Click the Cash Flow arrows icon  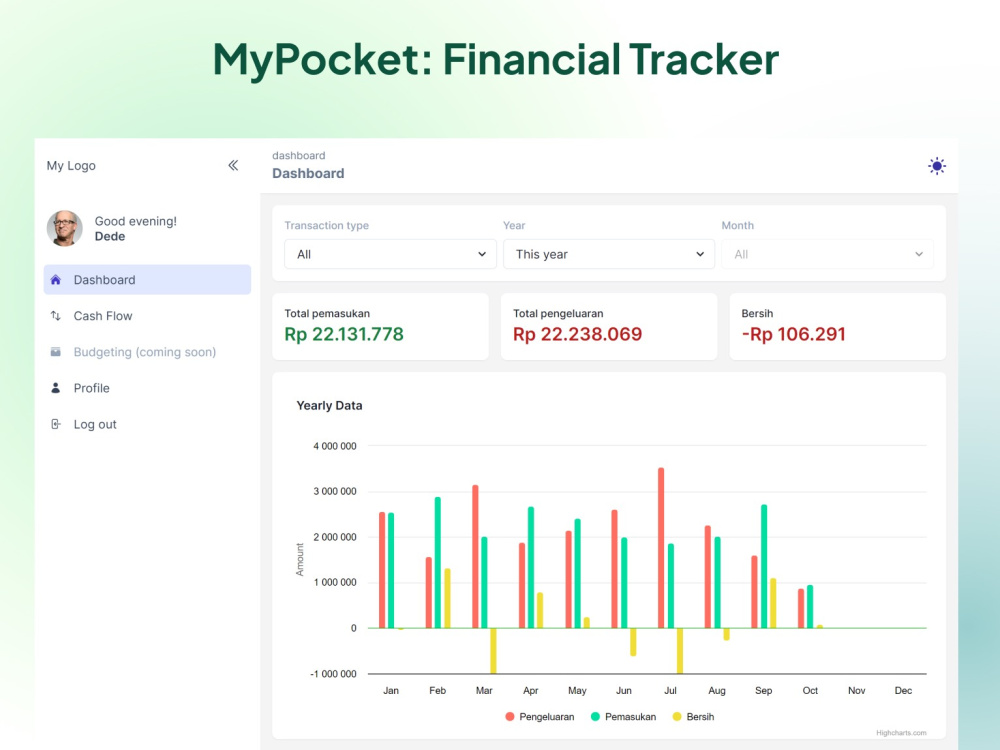(x=55, y=316)
